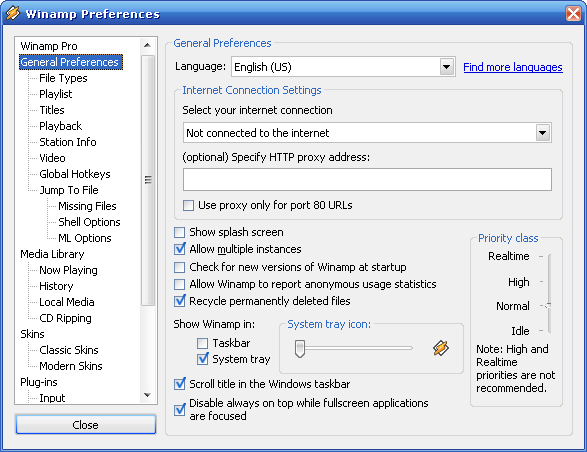Viewport: 587px width, 452px height.
Task: Uncheck Allow multiple instances
Action: tap(179, 249)
